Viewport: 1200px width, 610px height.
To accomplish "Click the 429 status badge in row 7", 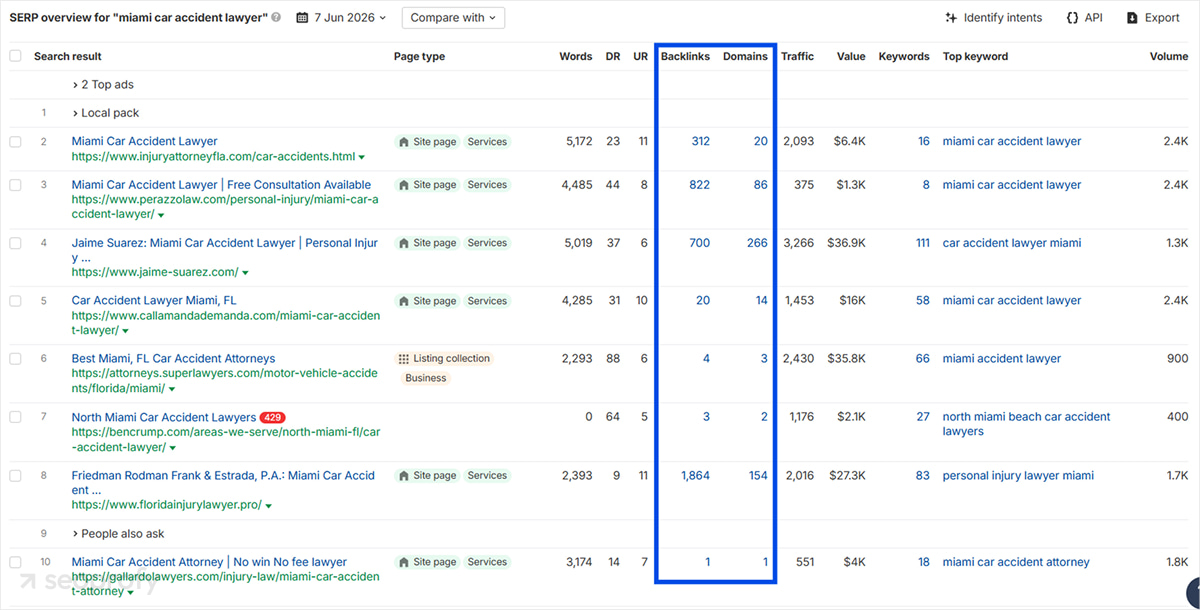I will 273,417.
